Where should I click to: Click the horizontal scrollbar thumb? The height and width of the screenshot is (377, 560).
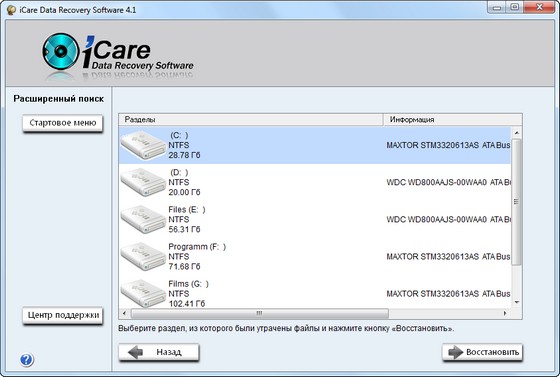point(260,313)
